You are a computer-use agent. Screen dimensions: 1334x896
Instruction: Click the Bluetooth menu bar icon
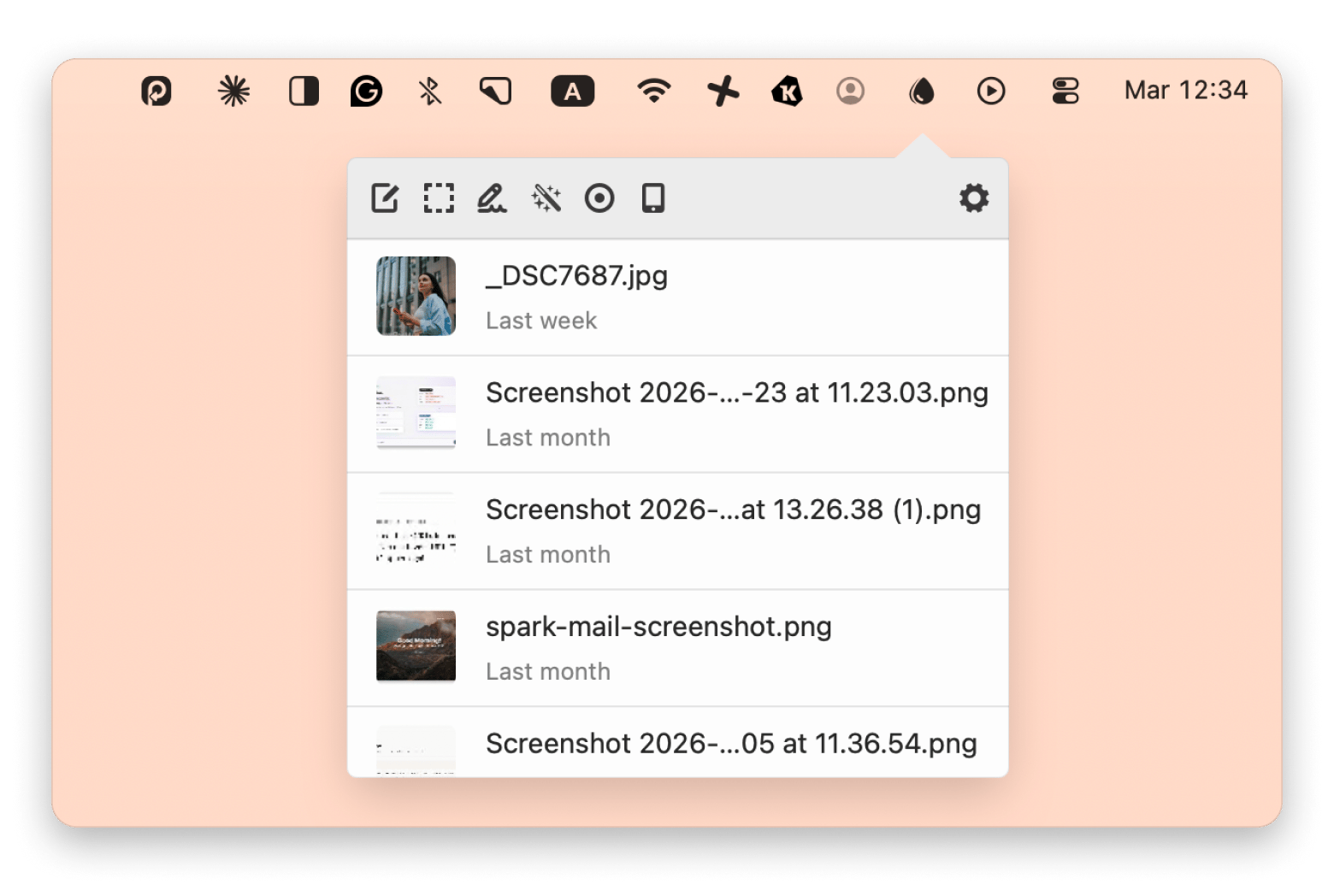click(x=430, y=91)
